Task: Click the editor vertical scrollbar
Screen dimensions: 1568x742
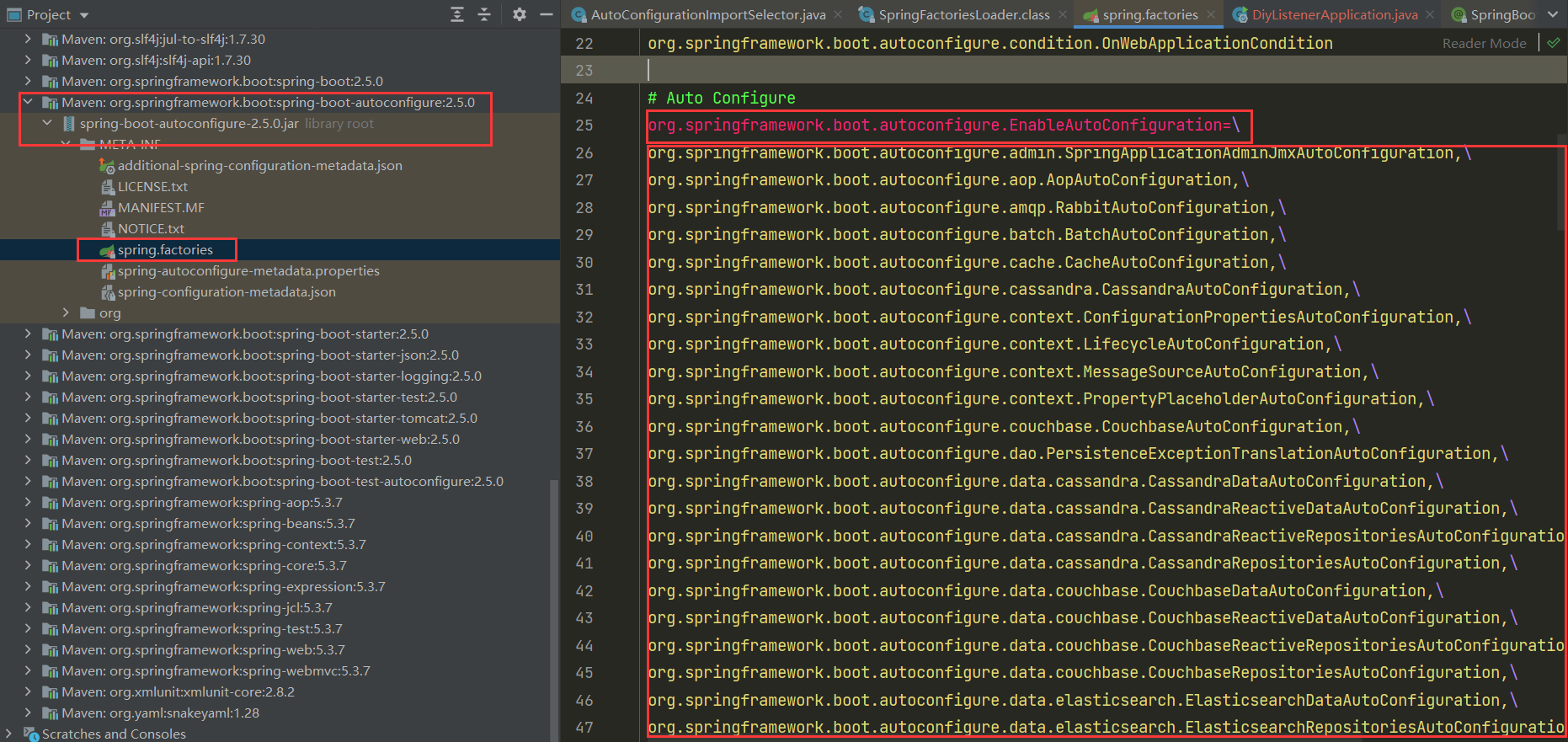Action: [x=1563, y=181]
